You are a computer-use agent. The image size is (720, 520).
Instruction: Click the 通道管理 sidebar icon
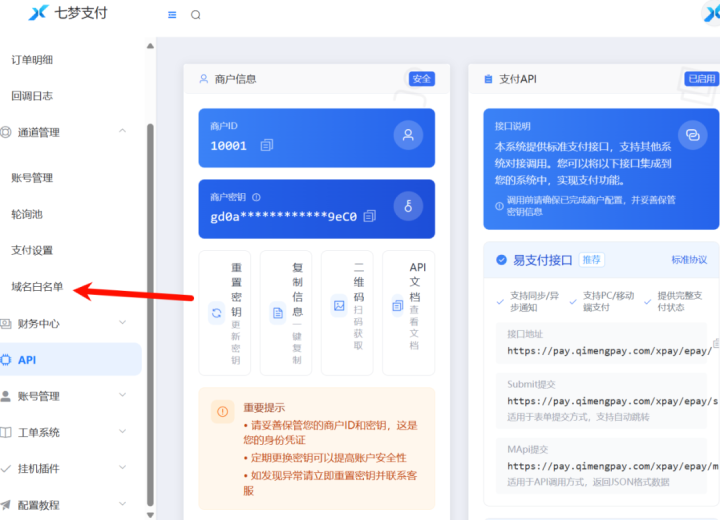pyautogui.click(x=6, y=132)
